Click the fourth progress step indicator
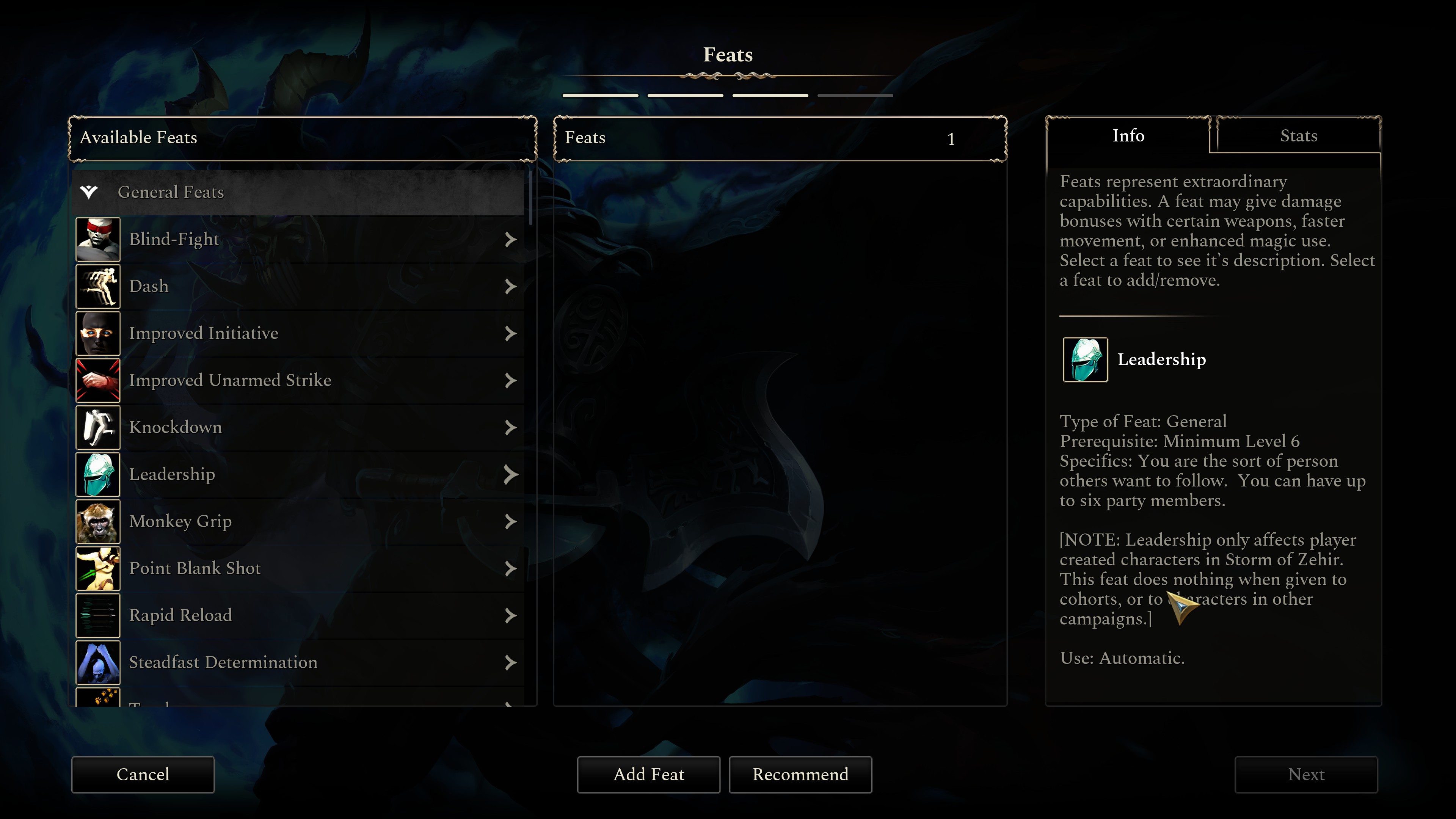The image size is (1456, 819). click(855, 96)
